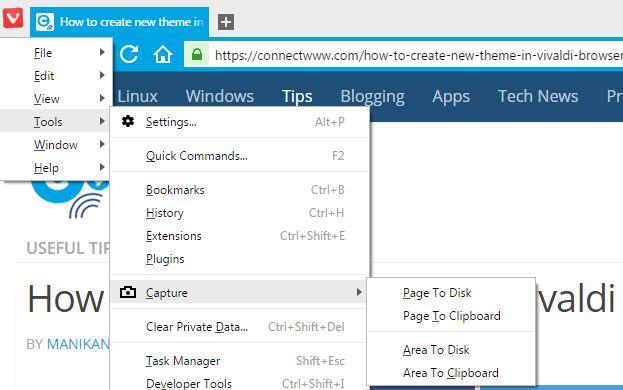
Task: Expand the Window submenu arrow
Action: coord(102,144)
